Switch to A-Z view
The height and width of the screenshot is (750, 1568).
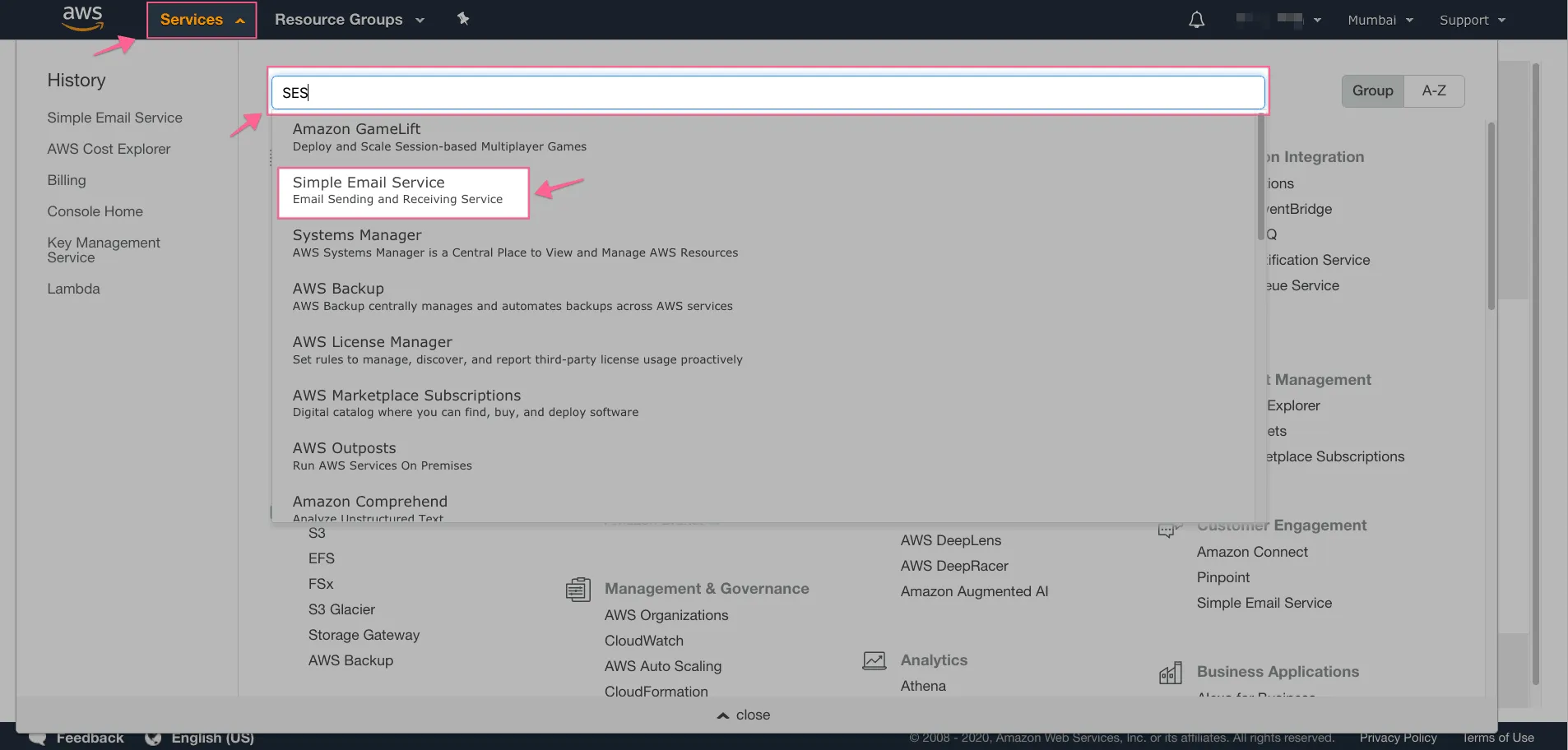click(1434, 90)
